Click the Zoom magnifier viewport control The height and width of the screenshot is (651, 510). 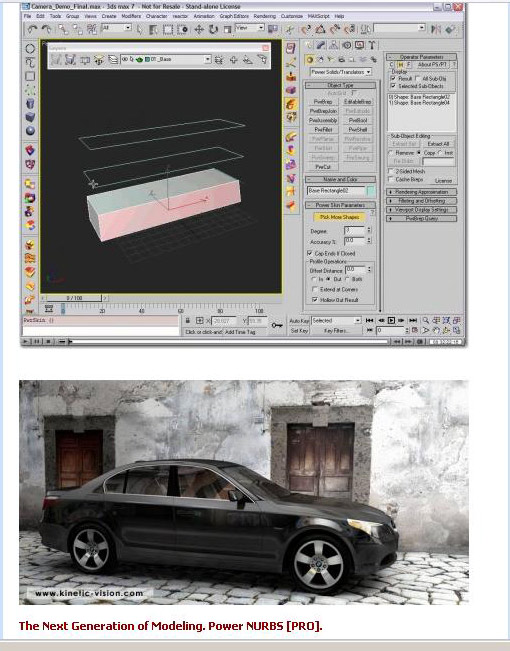point(426,320)
